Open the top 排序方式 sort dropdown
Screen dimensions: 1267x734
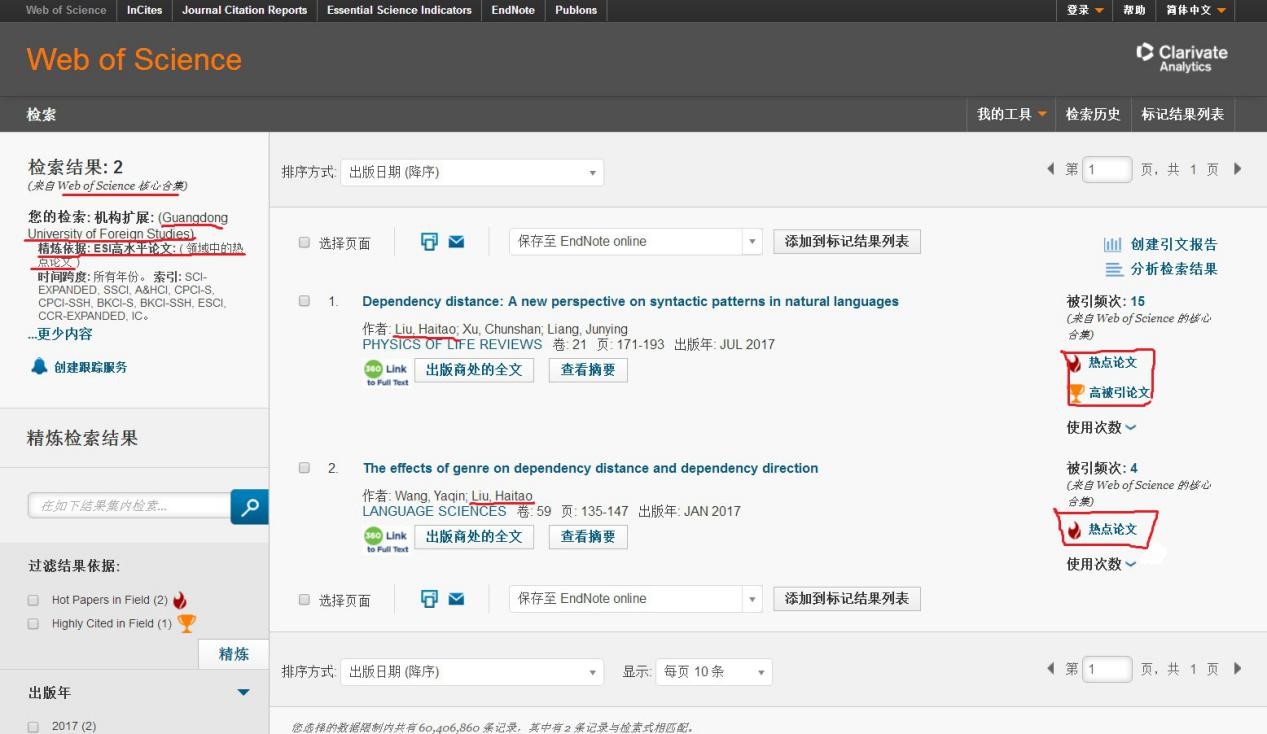(471, 172)
